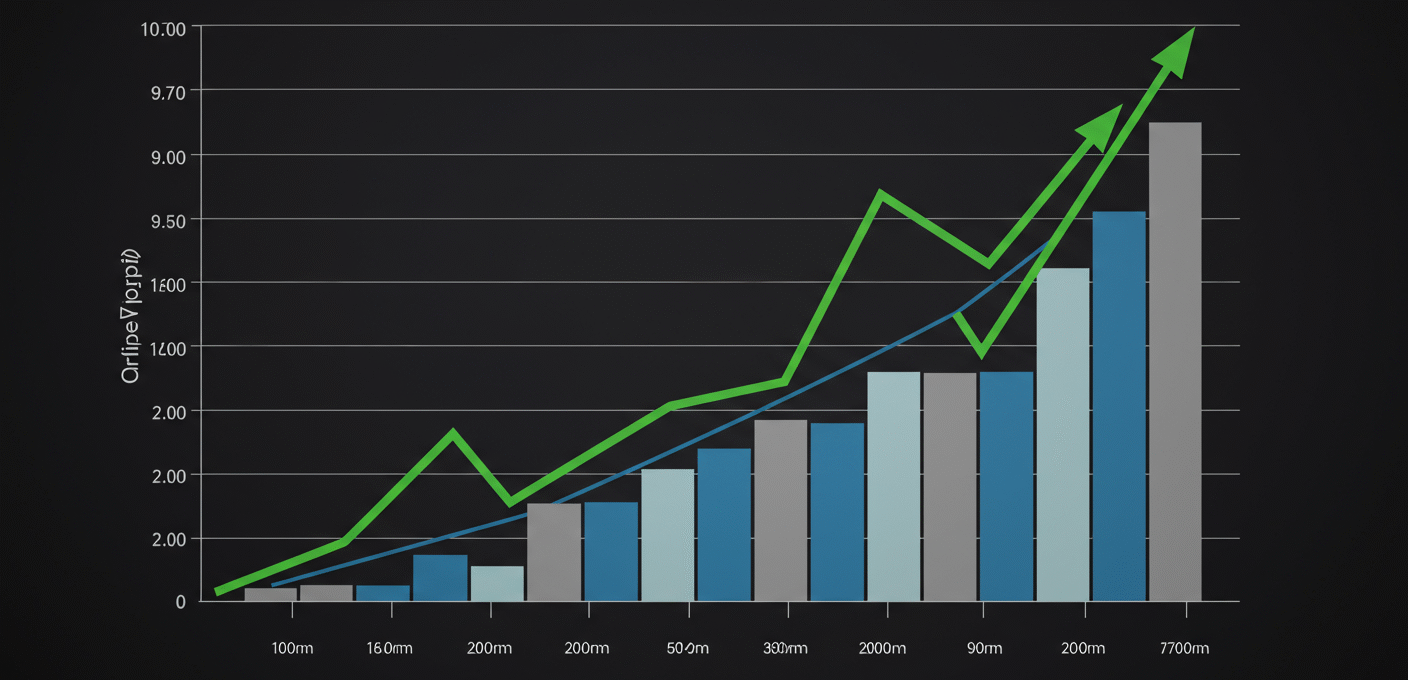Viewport: 1408px width, 680px height.
Task: Select the 160m x-axis label
Action: point(390,648)
